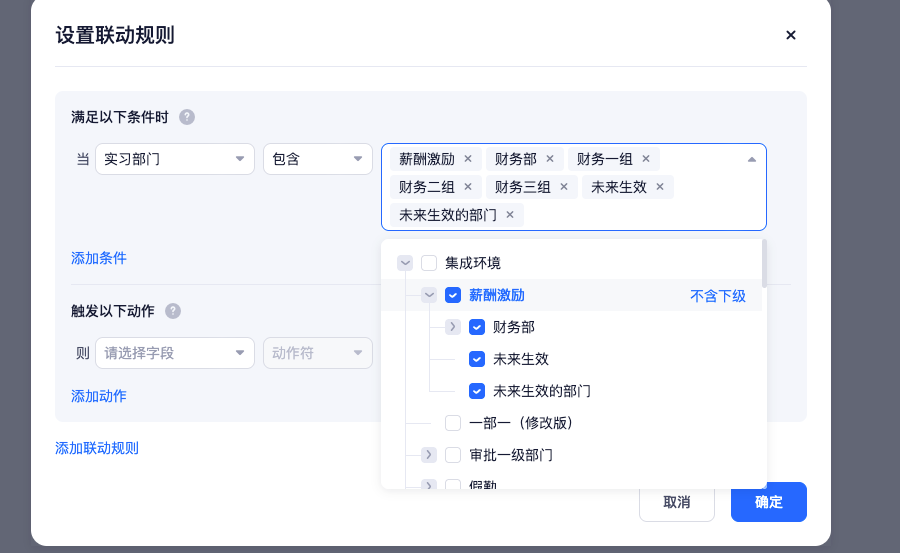Close the 设置联动规则 dialog
Image resolution: width=900 pixels, height=553 pixels.
(790, 35)
